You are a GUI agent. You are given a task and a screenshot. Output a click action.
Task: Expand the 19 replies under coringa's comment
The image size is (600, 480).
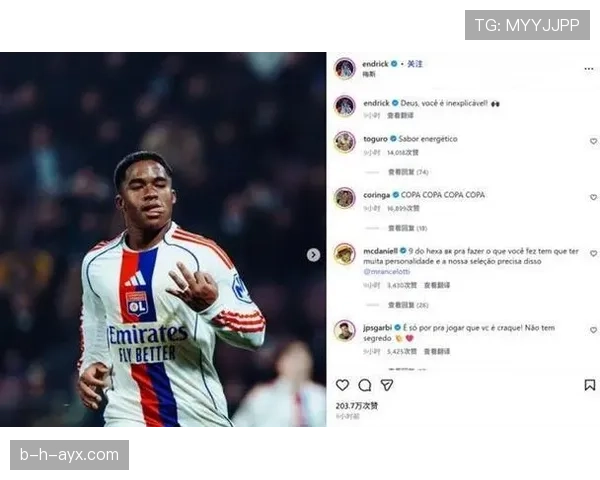pos(408,229)
